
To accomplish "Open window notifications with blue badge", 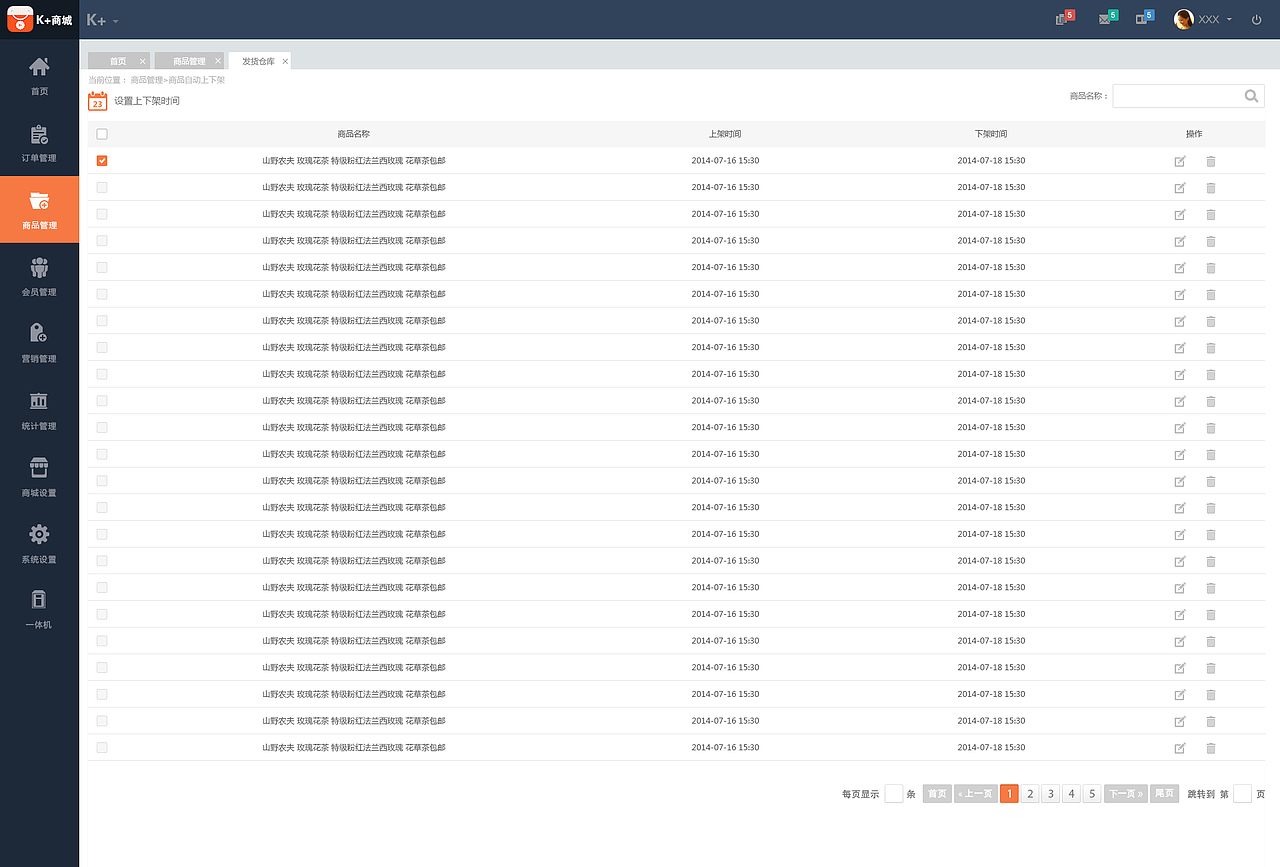I will click(x=1145, y=18).
